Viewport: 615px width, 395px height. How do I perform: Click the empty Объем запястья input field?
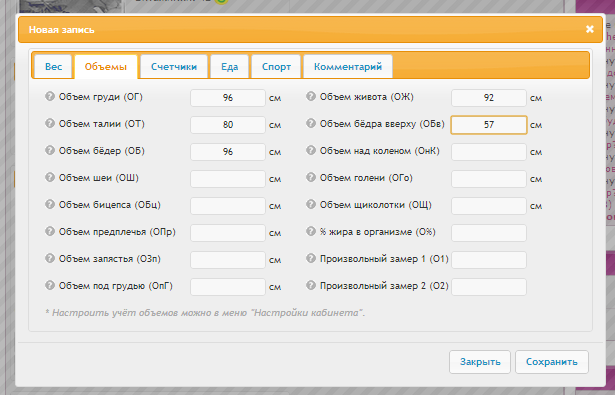click(228, 260)
